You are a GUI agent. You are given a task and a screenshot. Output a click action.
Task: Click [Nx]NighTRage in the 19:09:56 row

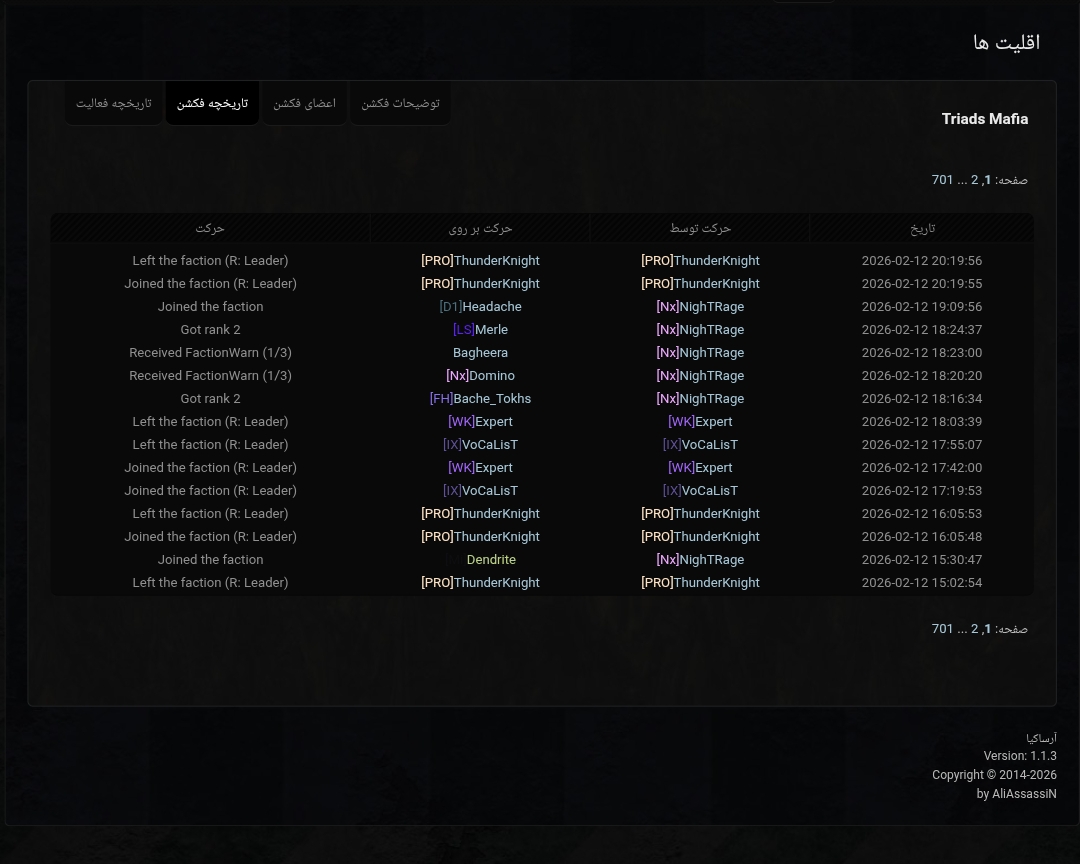pos(700,307)
